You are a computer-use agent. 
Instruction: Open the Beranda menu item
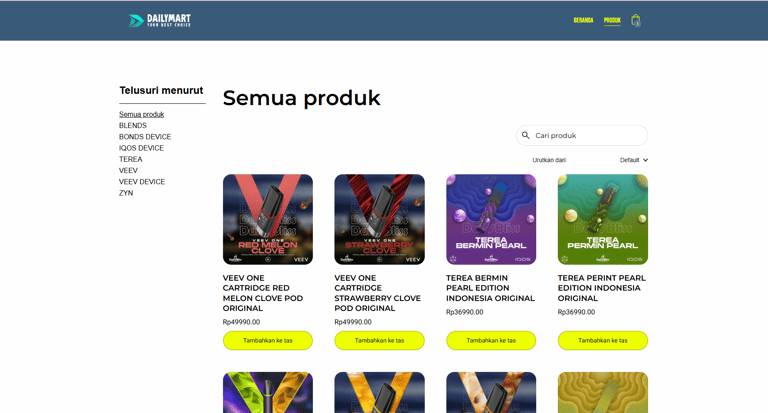(583, 20)
